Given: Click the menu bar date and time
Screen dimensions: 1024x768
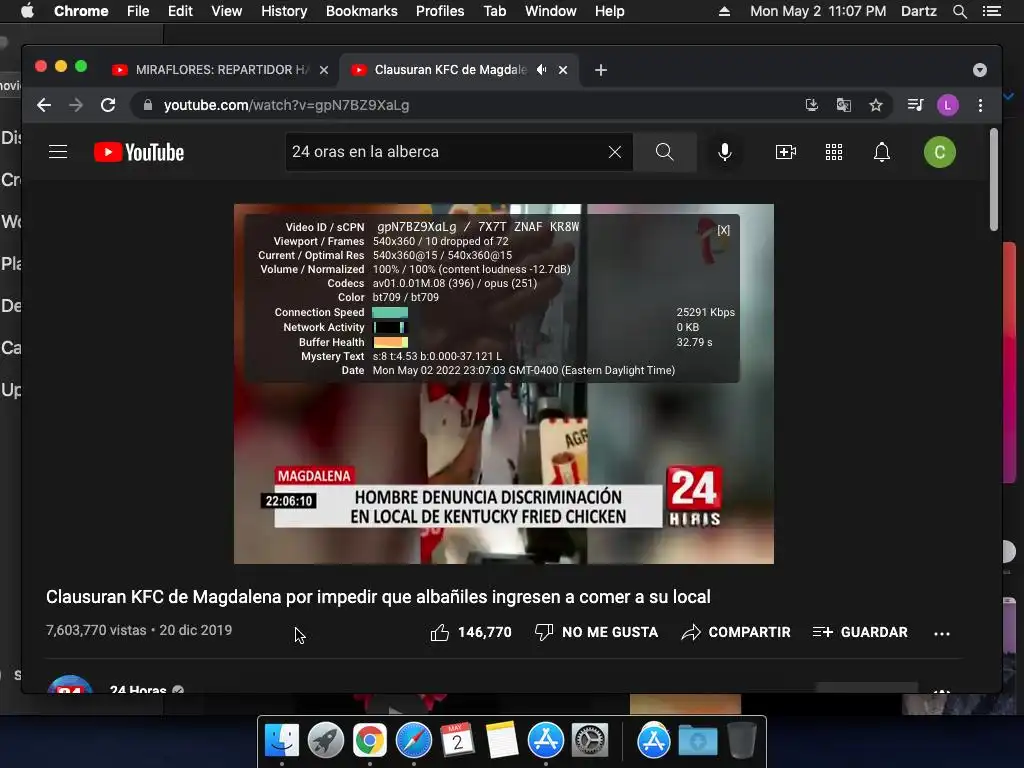Looking at the screenshot, I should tap(818, 11).
